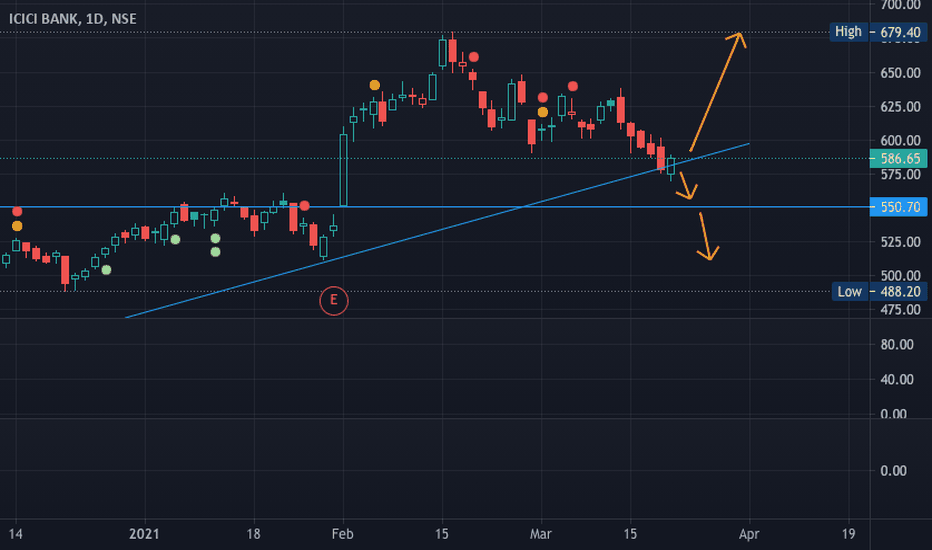Viewport: 932px width, 550px height.
Task: Click the orange dot above the Mar axis label
Action: pyautogui.click(x=543, y=112)
